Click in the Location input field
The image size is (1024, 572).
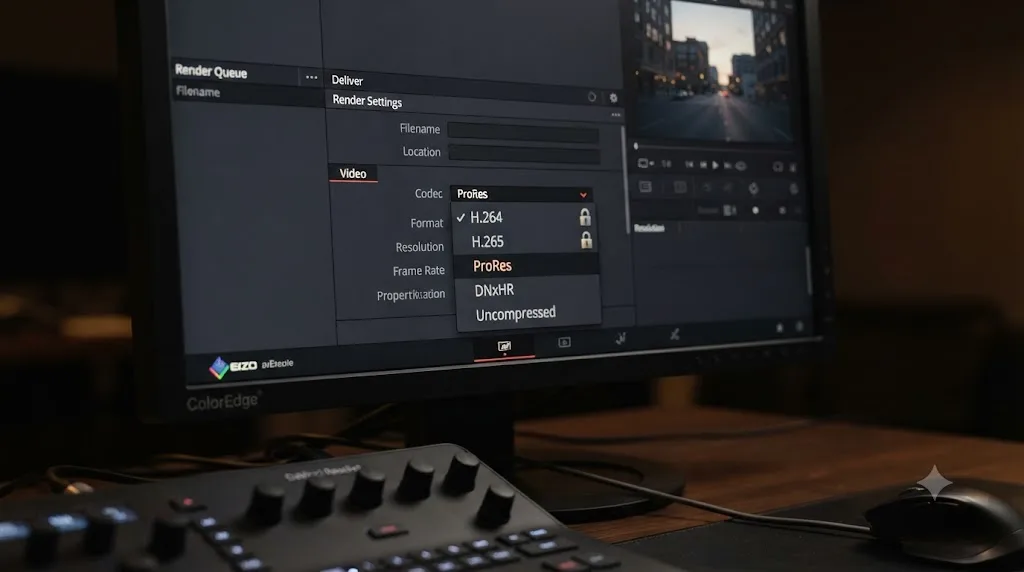(x=524, y=153)
